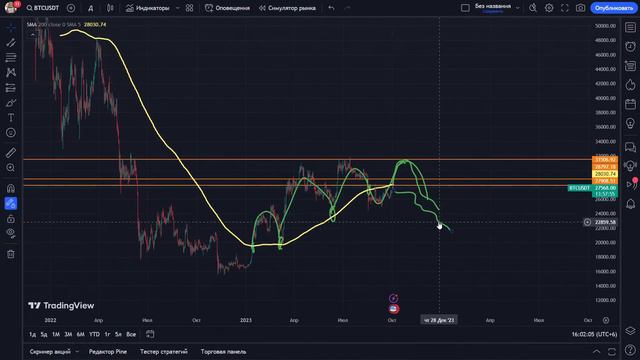Toggle stay in drawing mode
The image size is (640, 360).
coord(11,203)
